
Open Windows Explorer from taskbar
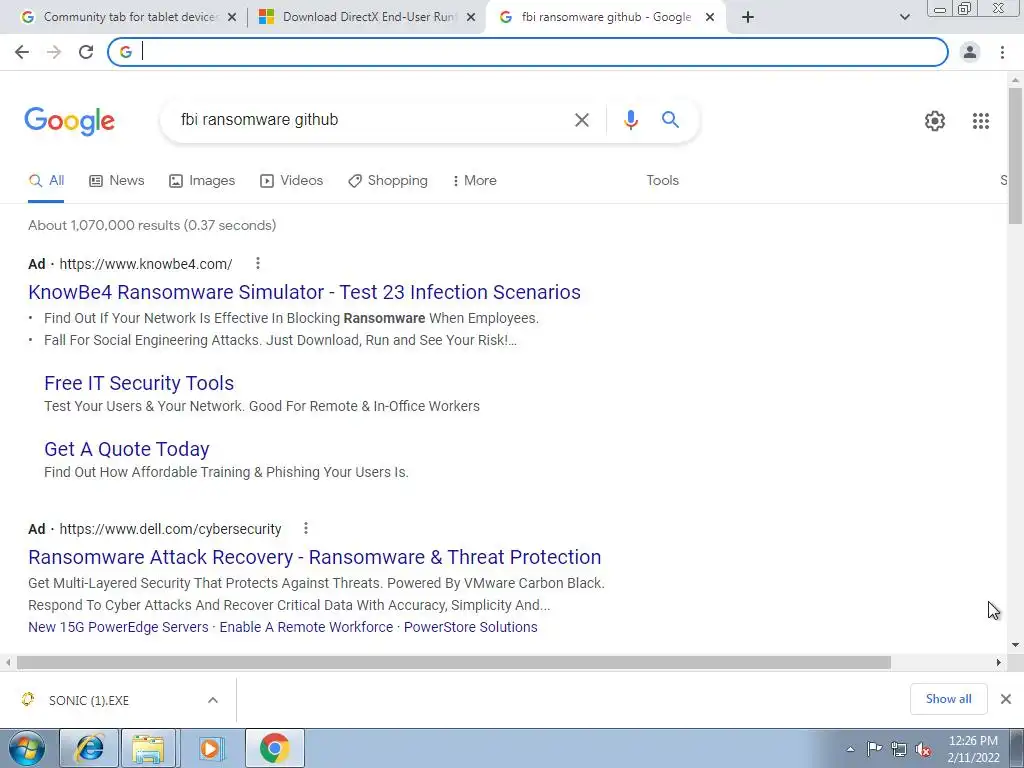148,748
